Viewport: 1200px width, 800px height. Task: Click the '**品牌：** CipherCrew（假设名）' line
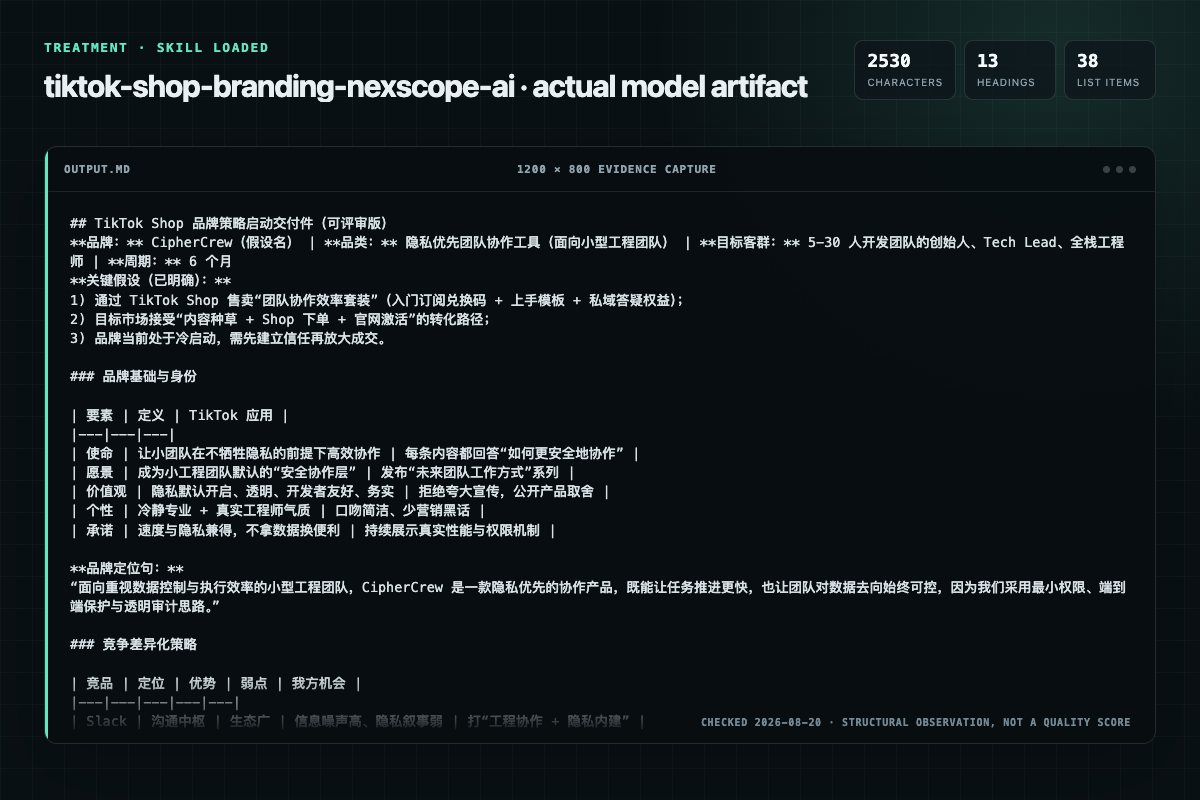click(598, 251)
